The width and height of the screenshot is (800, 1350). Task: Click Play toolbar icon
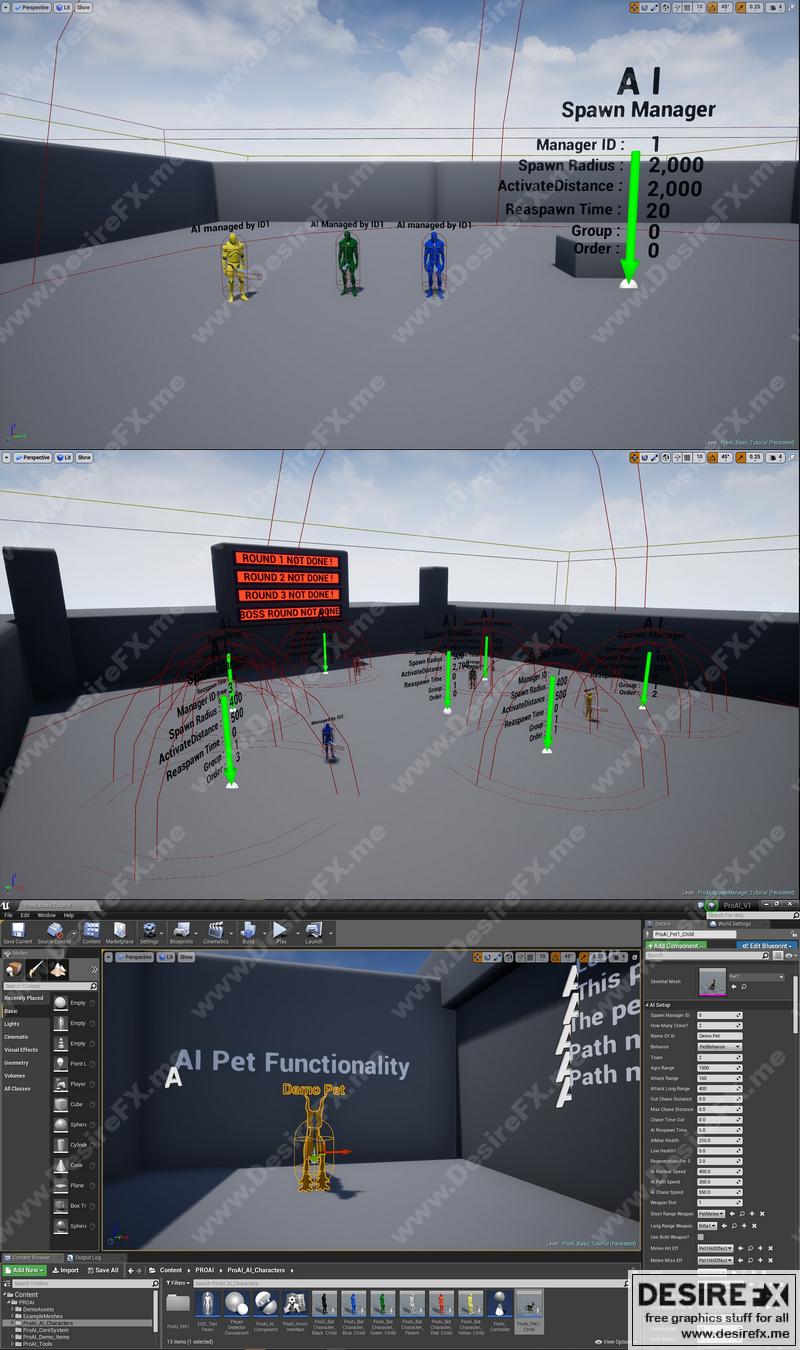[280, 932]
